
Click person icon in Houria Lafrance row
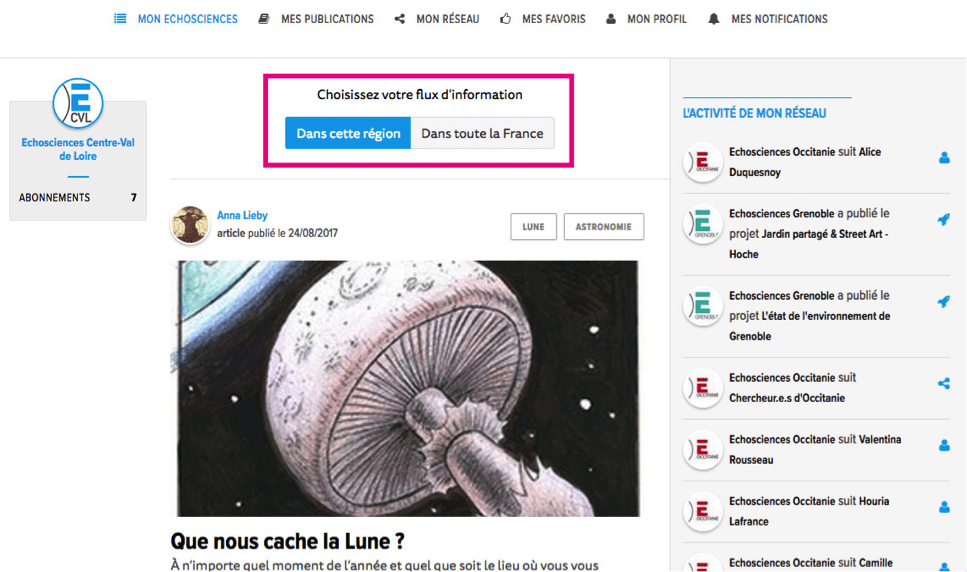(x=944, y=507)
